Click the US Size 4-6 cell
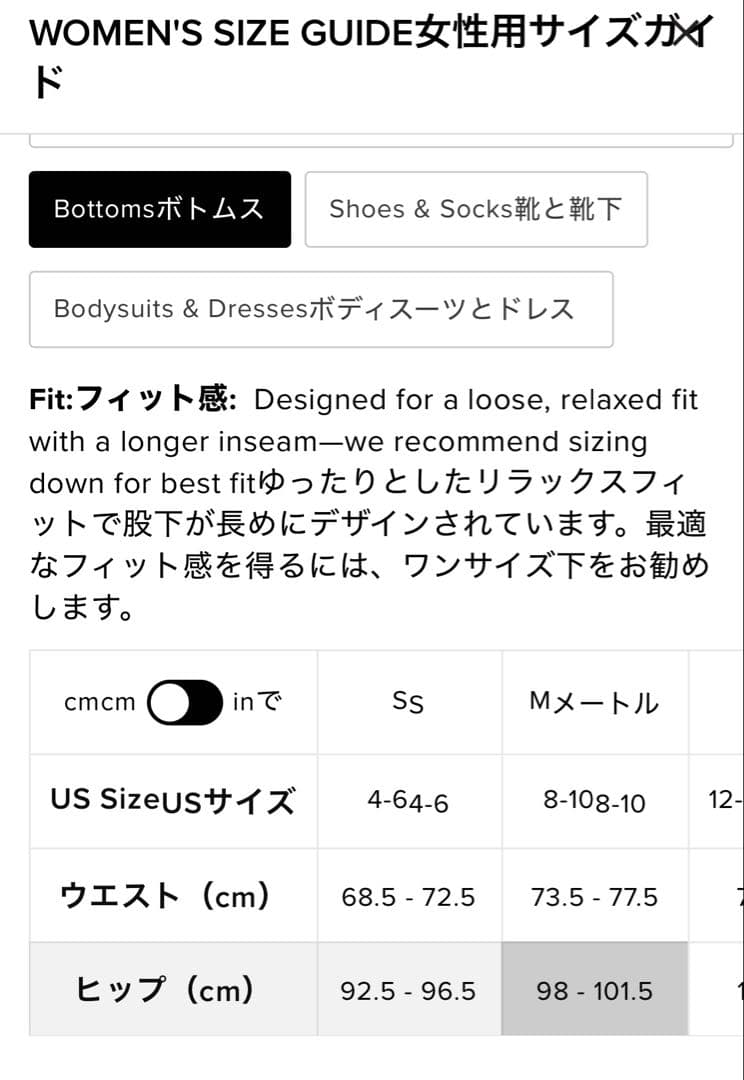744x1080 pixels. [x=406, y=800]
